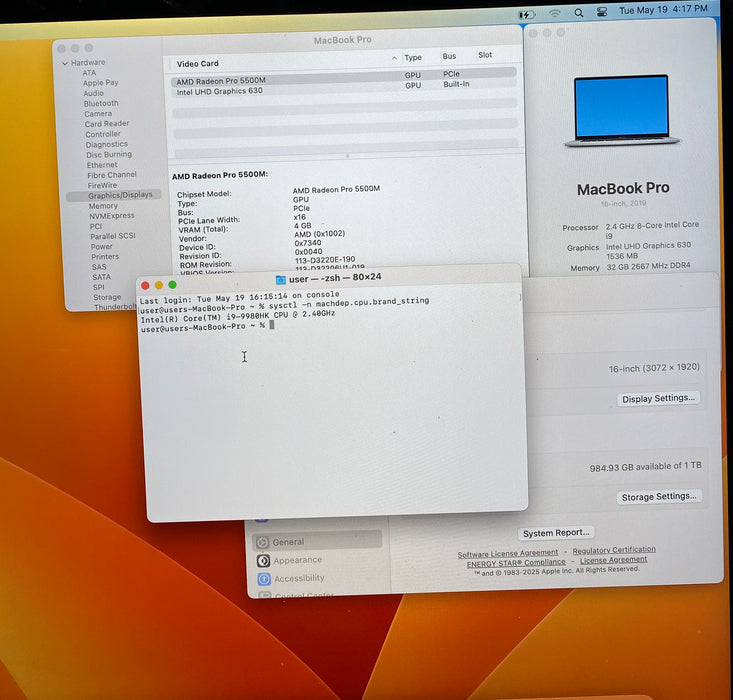Select Bluetooth in hardware sidebar
Image resolution: width=733 pixels, height=700 pixels.
point(101,103)
